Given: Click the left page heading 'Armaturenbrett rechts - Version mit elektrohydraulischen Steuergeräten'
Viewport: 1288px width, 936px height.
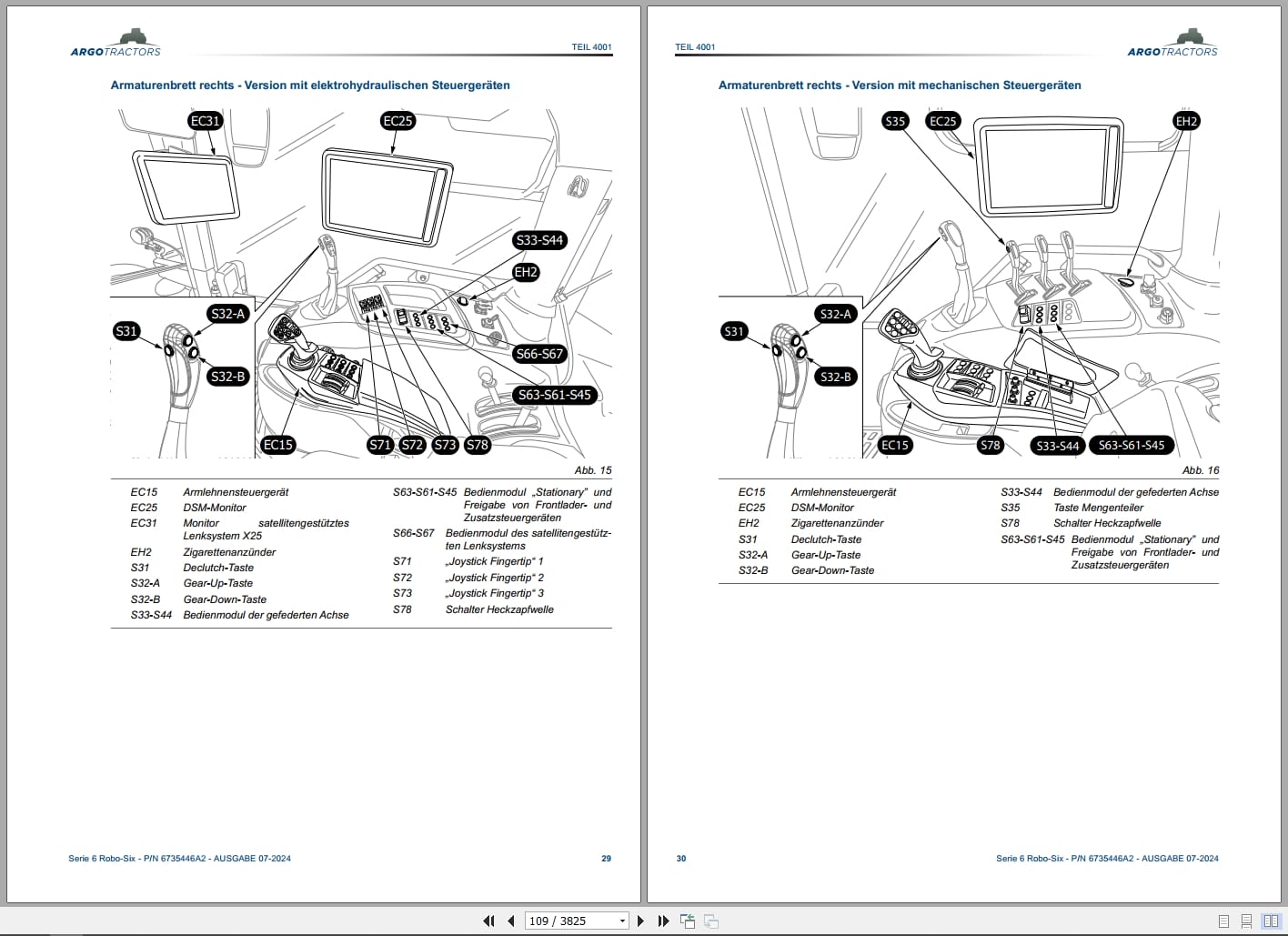Looking at the screenshot, I should point(310,86).
